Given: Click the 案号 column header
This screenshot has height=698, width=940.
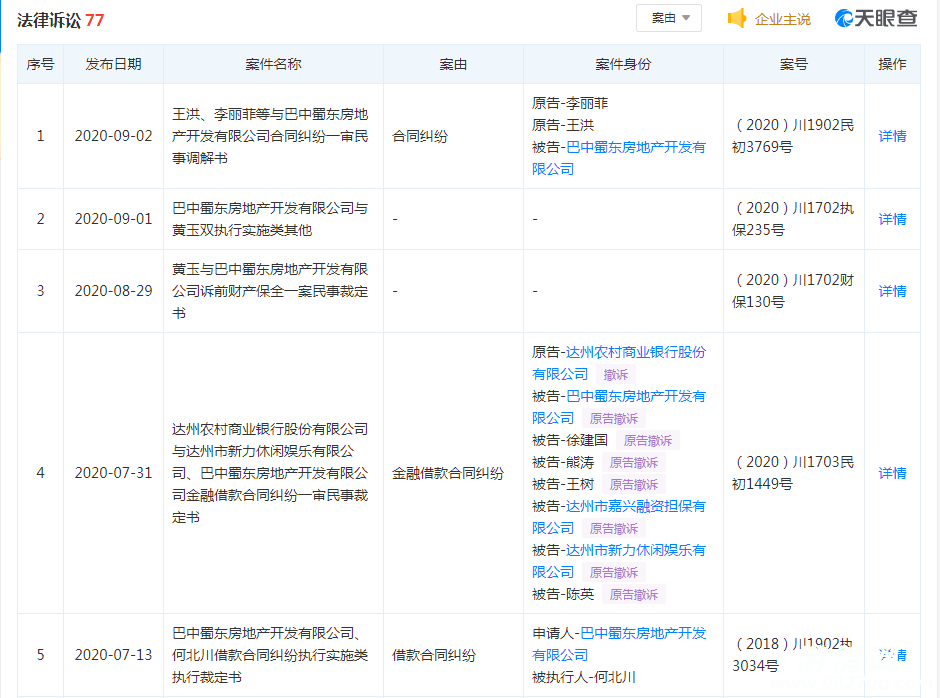Looking at the screenshot, I should [x=794, y=64].
